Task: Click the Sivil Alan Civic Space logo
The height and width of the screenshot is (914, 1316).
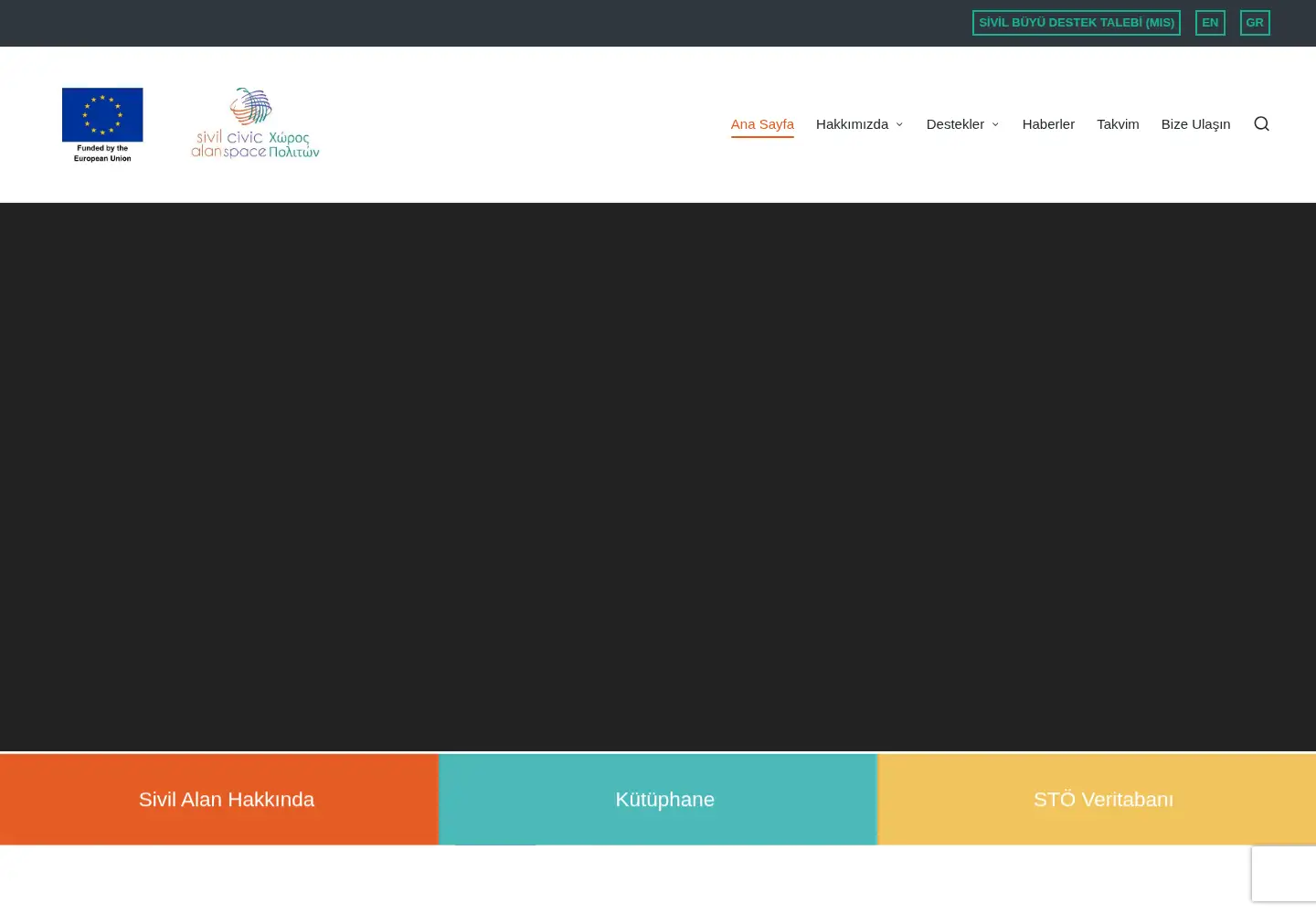Action: point(255,123)
